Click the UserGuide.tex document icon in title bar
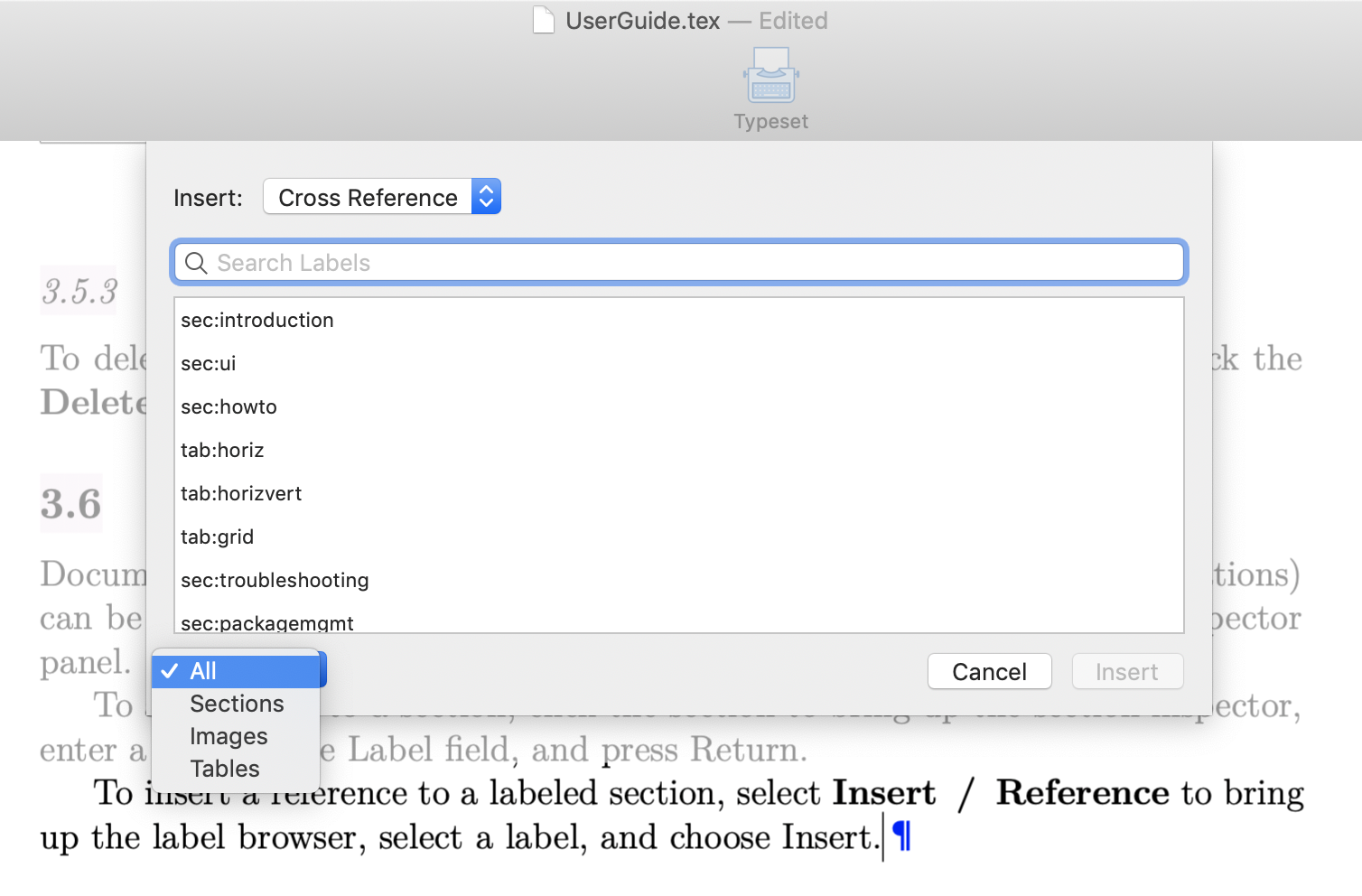Viewport: 1362px width, 896px height. 544,20
